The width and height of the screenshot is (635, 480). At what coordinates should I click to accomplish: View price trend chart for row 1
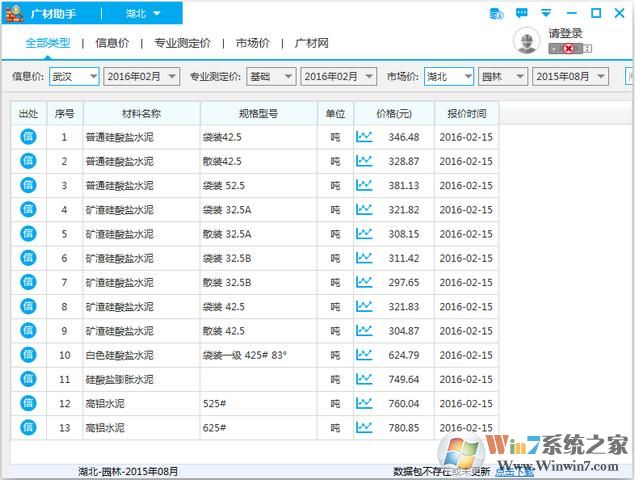click(364, 137)
